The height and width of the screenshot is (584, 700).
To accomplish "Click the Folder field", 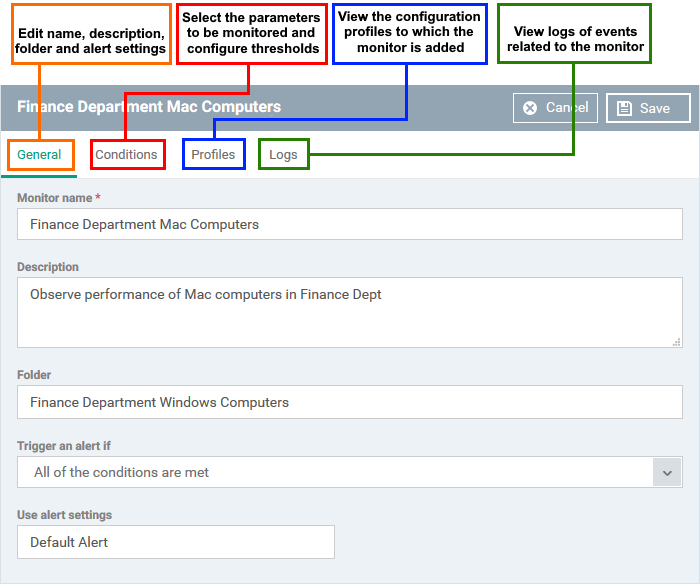I will 350,402.
